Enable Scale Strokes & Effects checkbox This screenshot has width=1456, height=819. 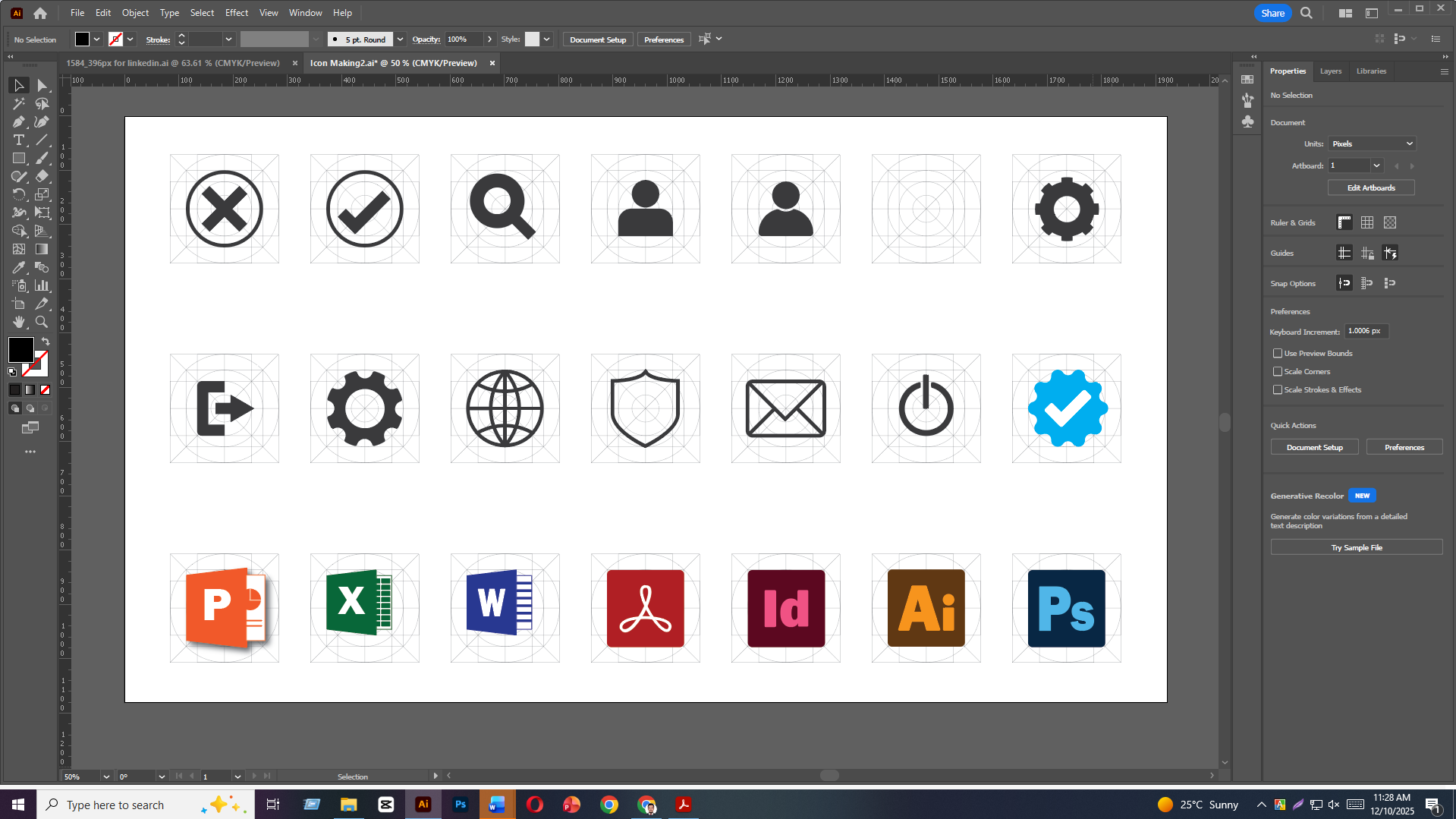[x=1278, y=389]
